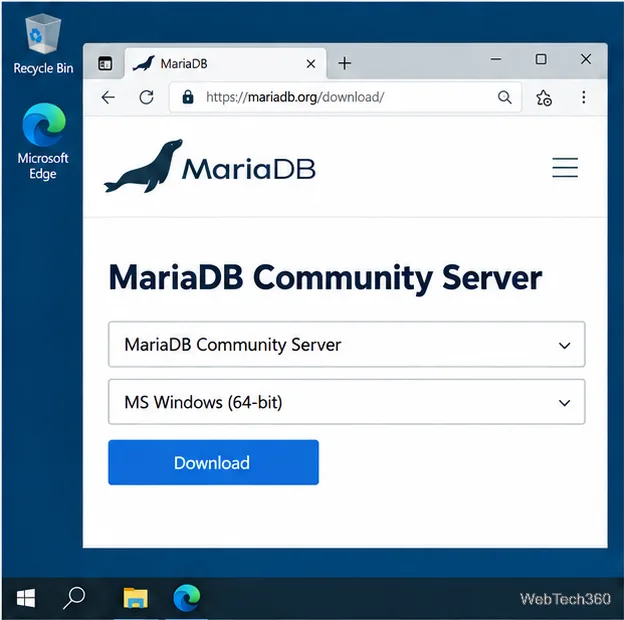Open taskbar search
This screenshot has height=620, width=624.
pos(74,598)
